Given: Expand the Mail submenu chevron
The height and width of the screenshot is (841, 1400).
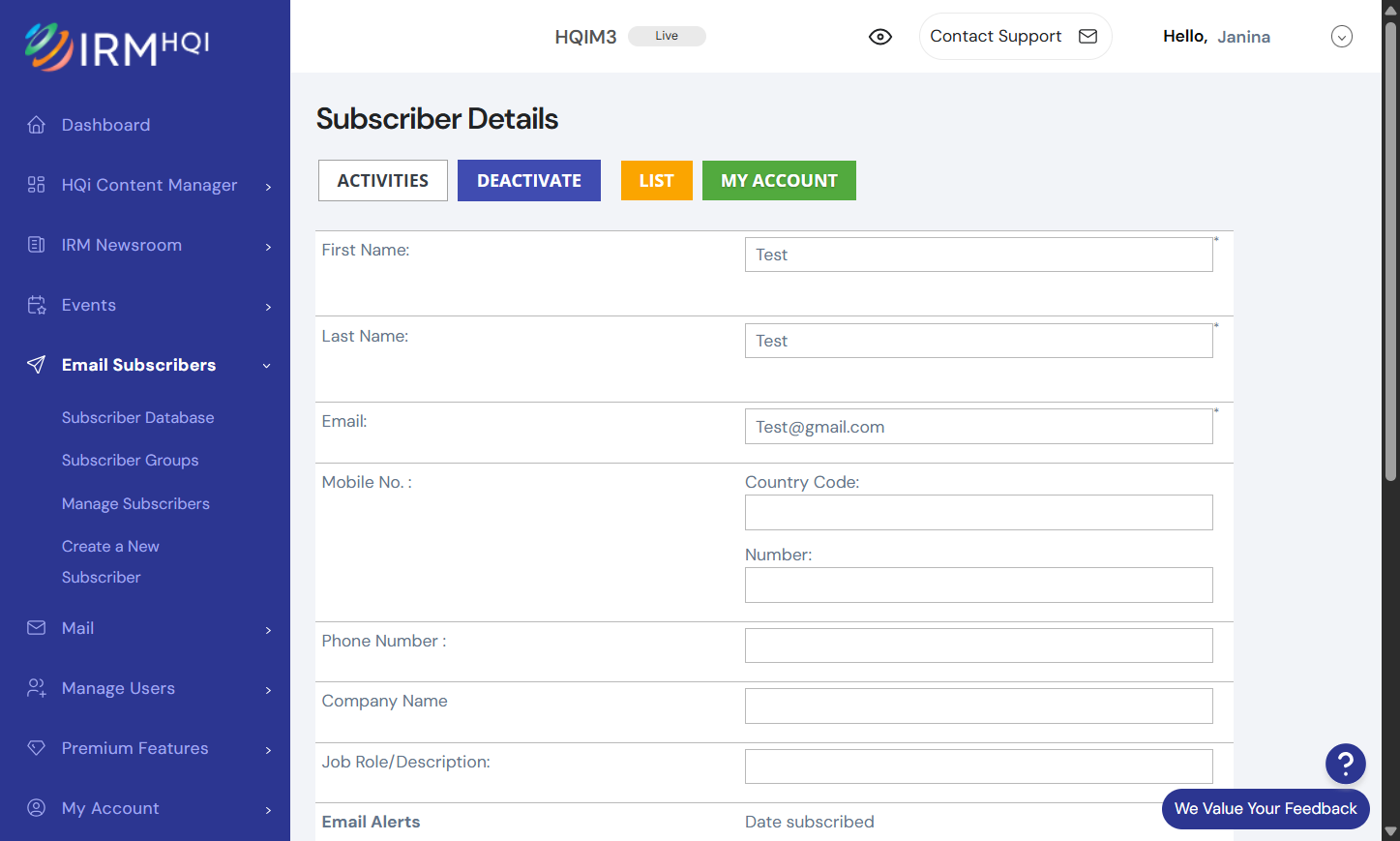Looking at the screenshot, I should click(x=268, y=629).
